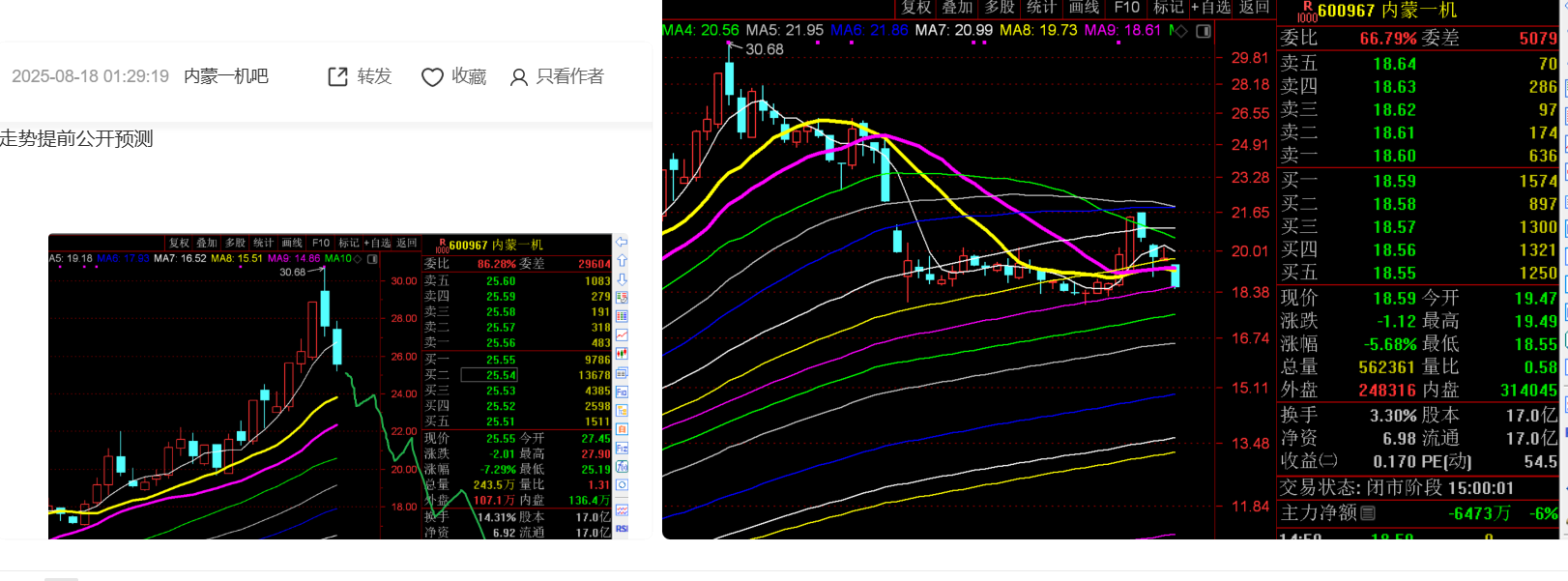Toggle the panel layout icon in right chart
This screenshot has width=1568, height=581.
1204,31
